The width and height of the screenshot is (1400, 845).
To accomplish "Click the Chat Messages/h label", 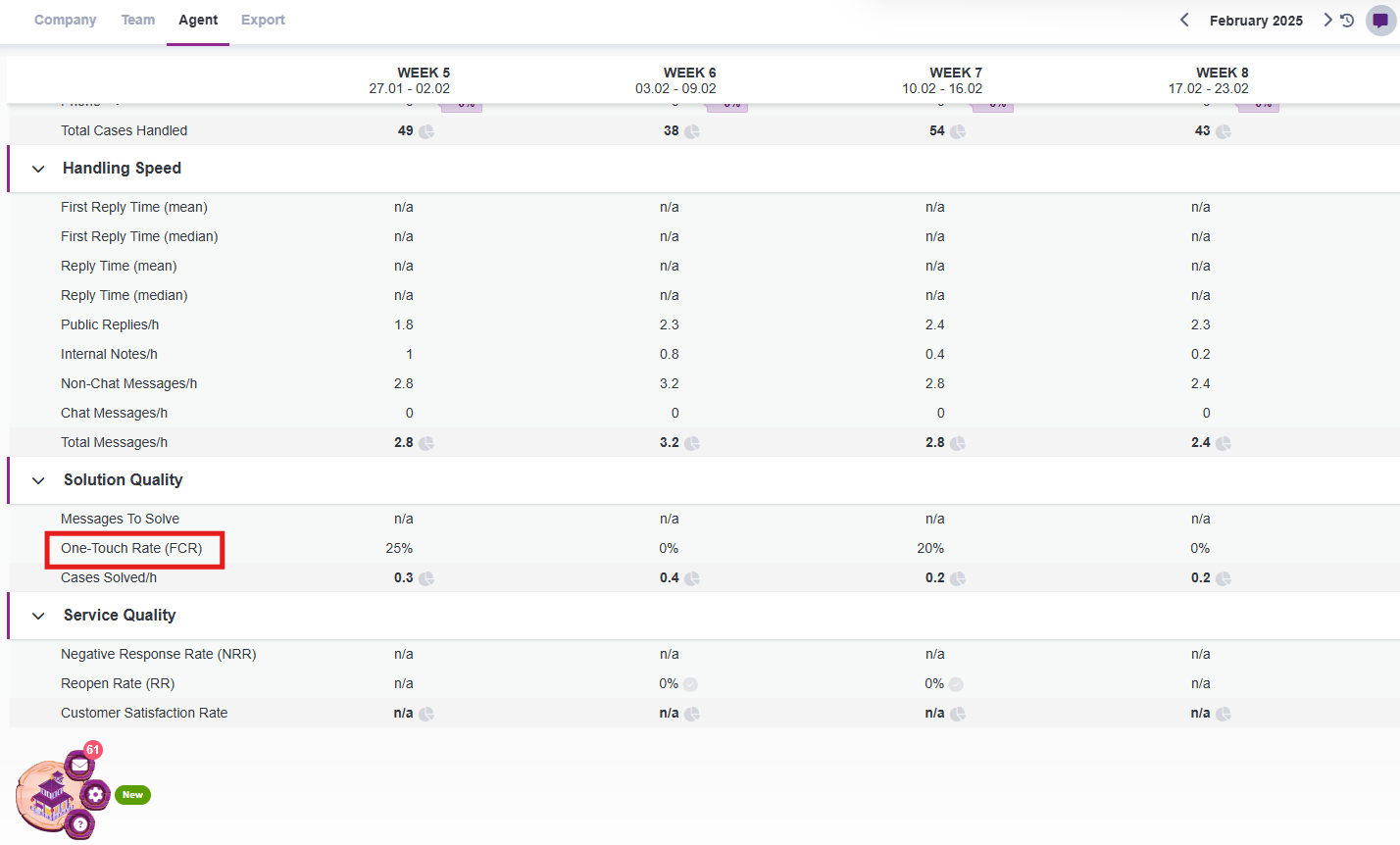I will [x=114, y=413].
